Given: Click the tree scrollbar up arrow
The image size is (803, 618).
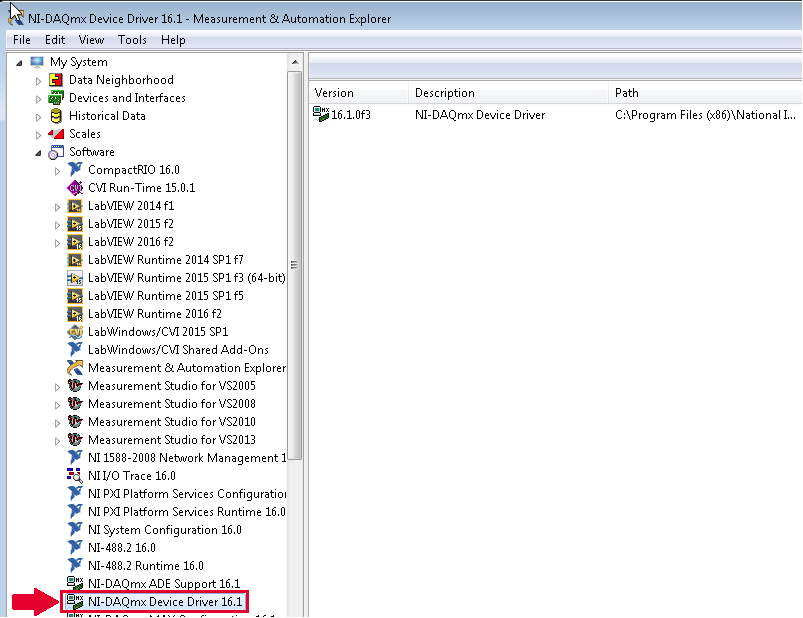Looking at the screenshot, I should tap(294, 62).
